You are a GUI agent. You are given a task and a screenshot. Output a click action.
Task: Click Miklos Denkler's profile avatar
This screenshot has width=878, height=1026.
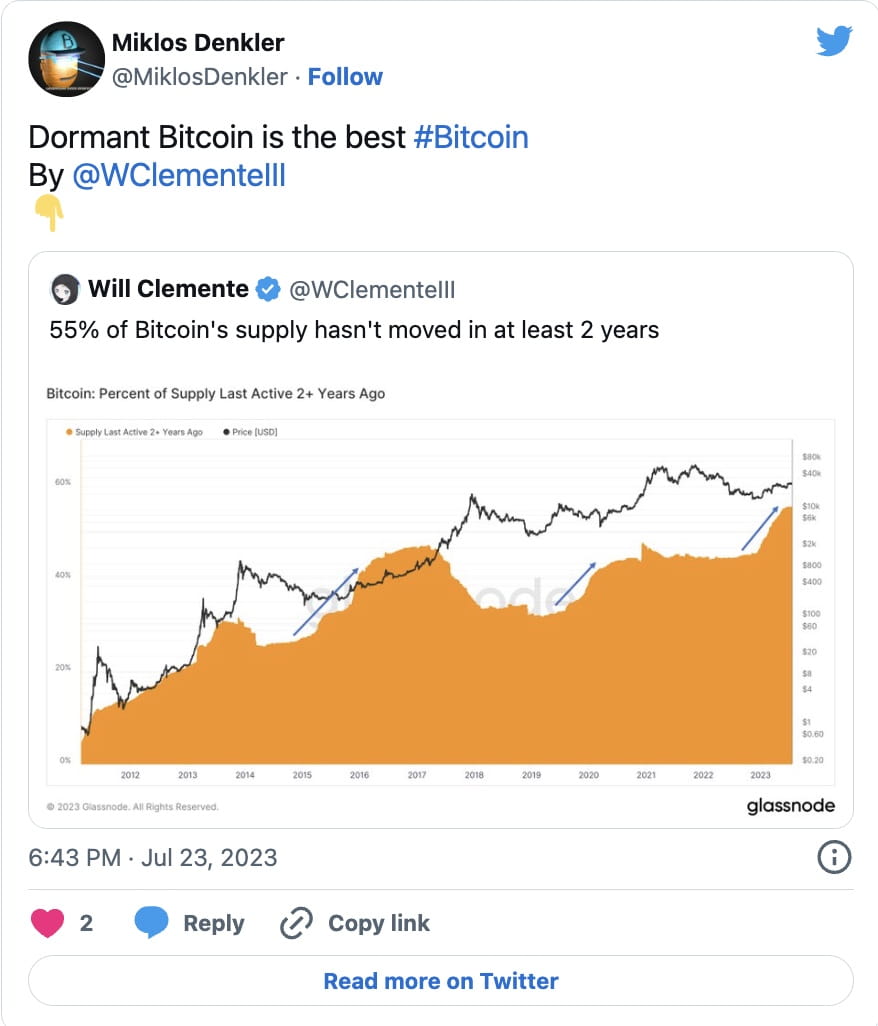66,59
